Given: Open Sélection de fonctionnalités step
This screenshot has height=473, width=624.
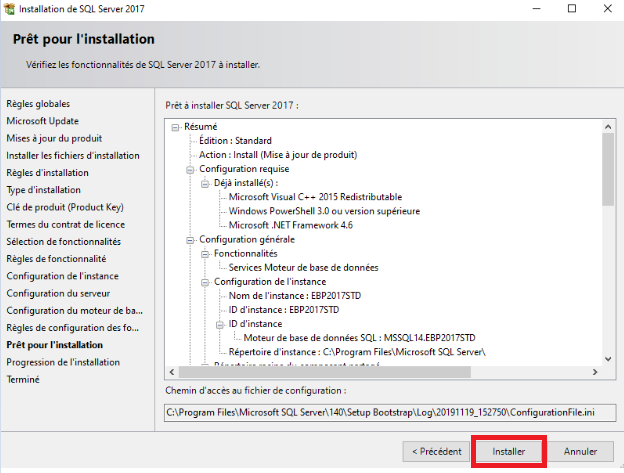Looking at the screenshot, I should click(64, 241).
